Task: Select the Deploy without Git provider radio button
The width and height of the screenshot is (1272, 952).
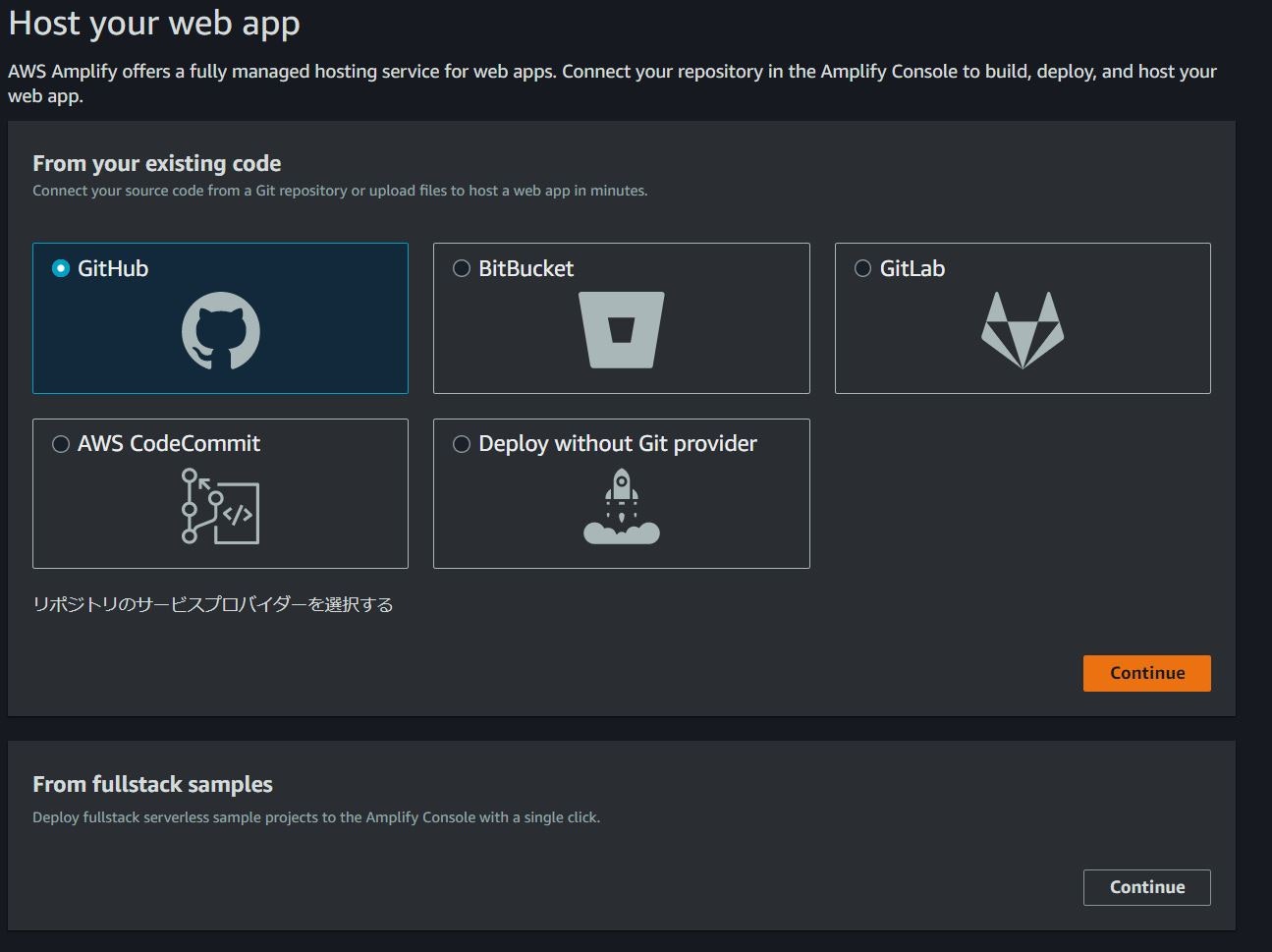Action: tap(461, 444)
